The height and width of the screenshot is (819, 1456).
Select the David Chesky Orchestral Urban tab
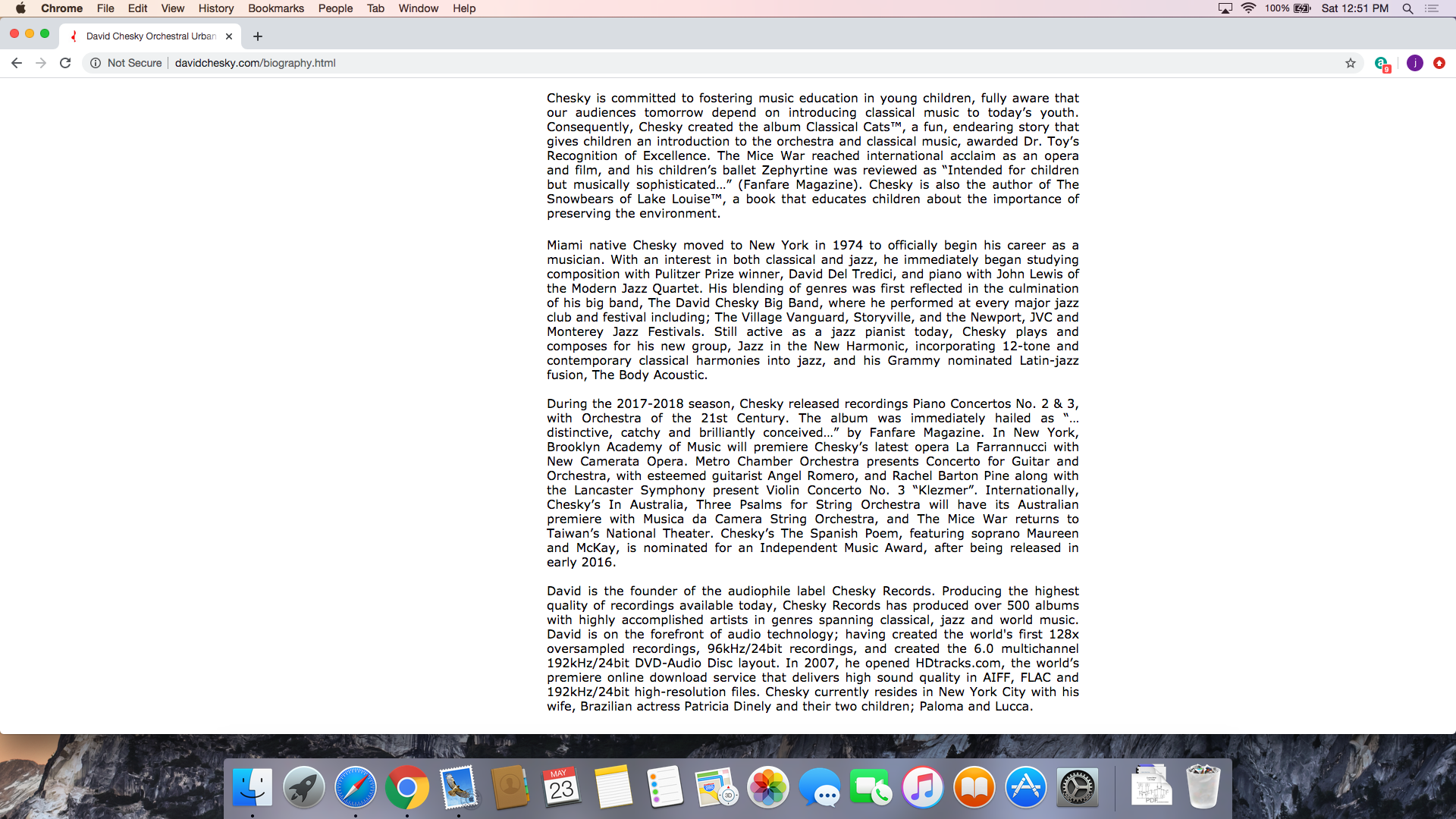coord(151,36)
